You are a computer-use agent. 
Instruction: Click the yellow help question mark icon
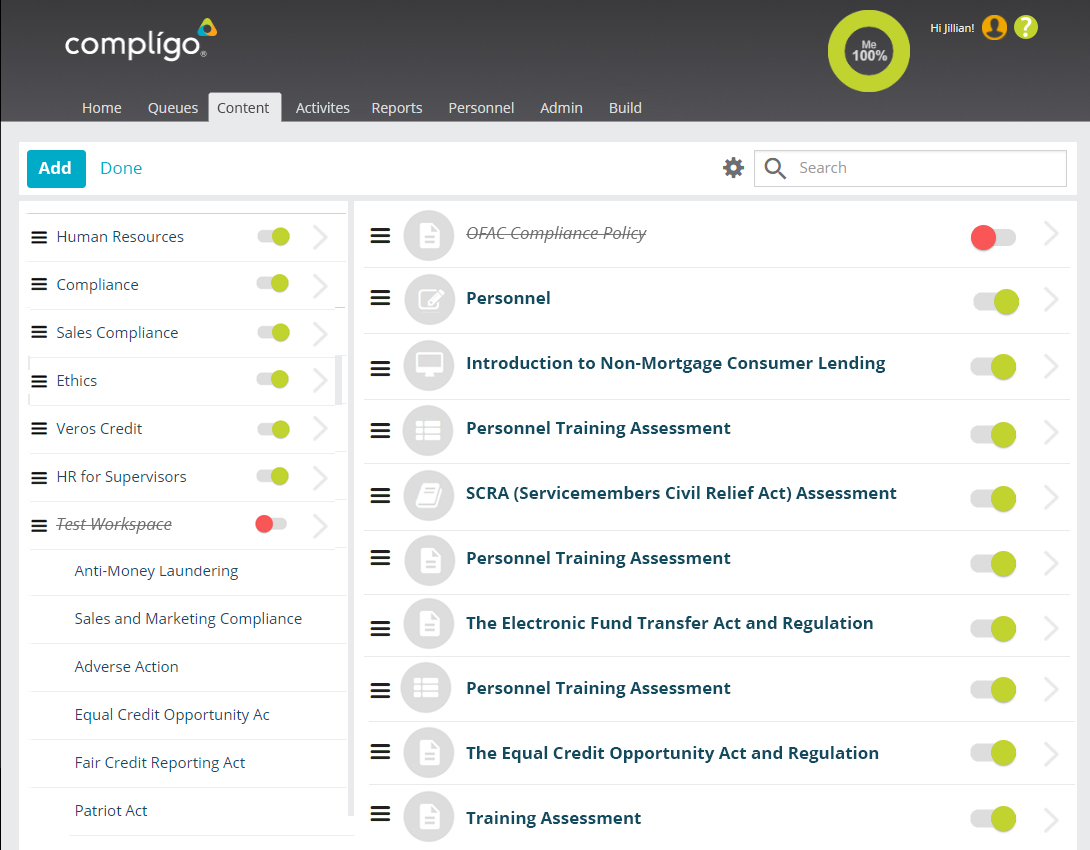point(1026,27)
